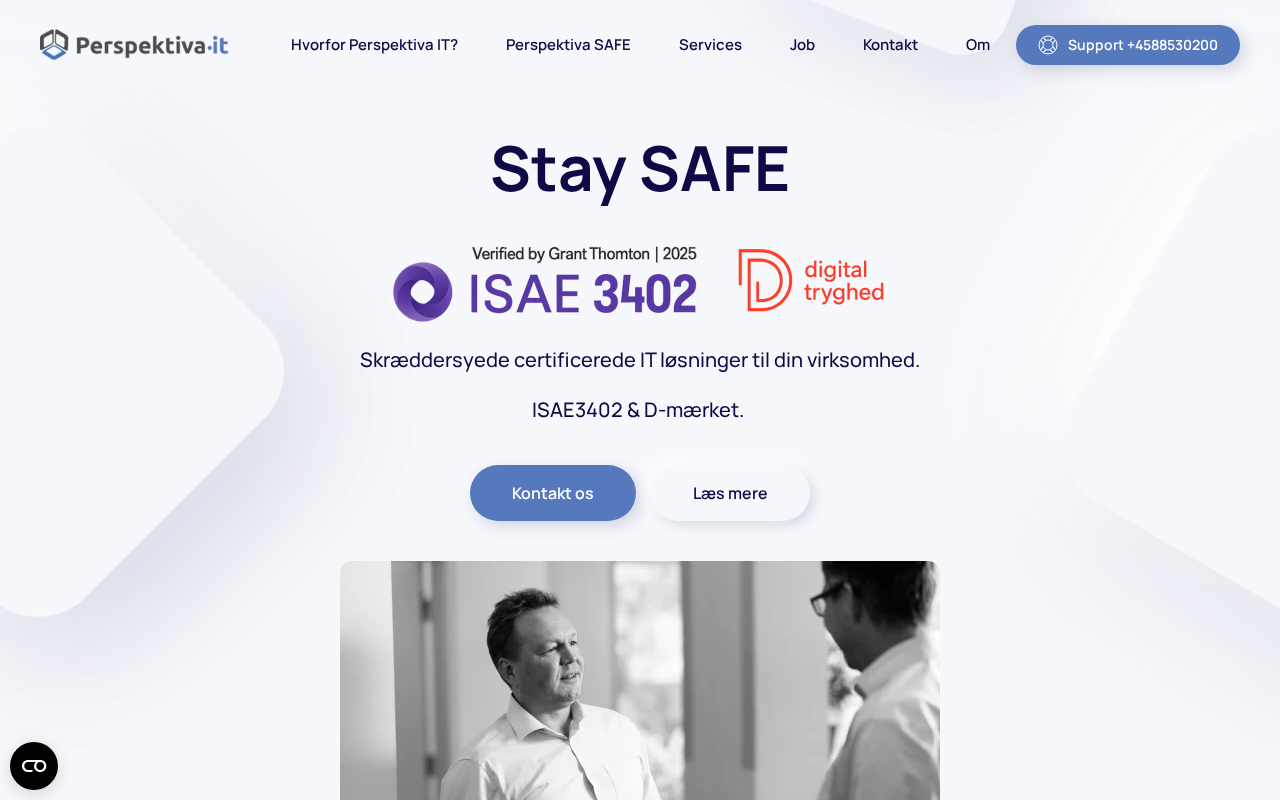
Task: Expand the Services navigation item
Action: [710, 45]
